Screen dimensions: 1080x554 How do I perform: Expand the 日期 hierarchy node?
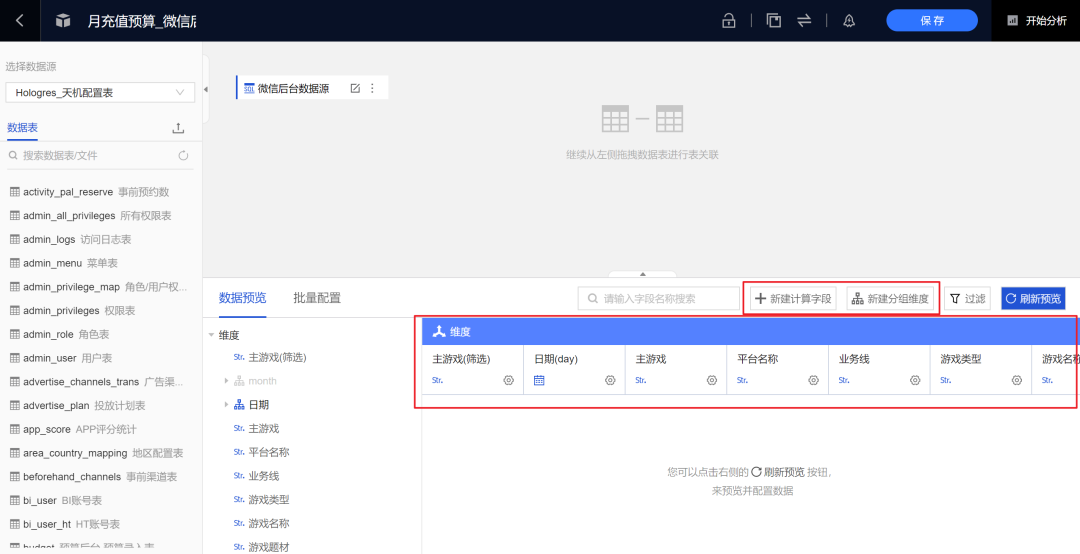[x=226, y=404]
